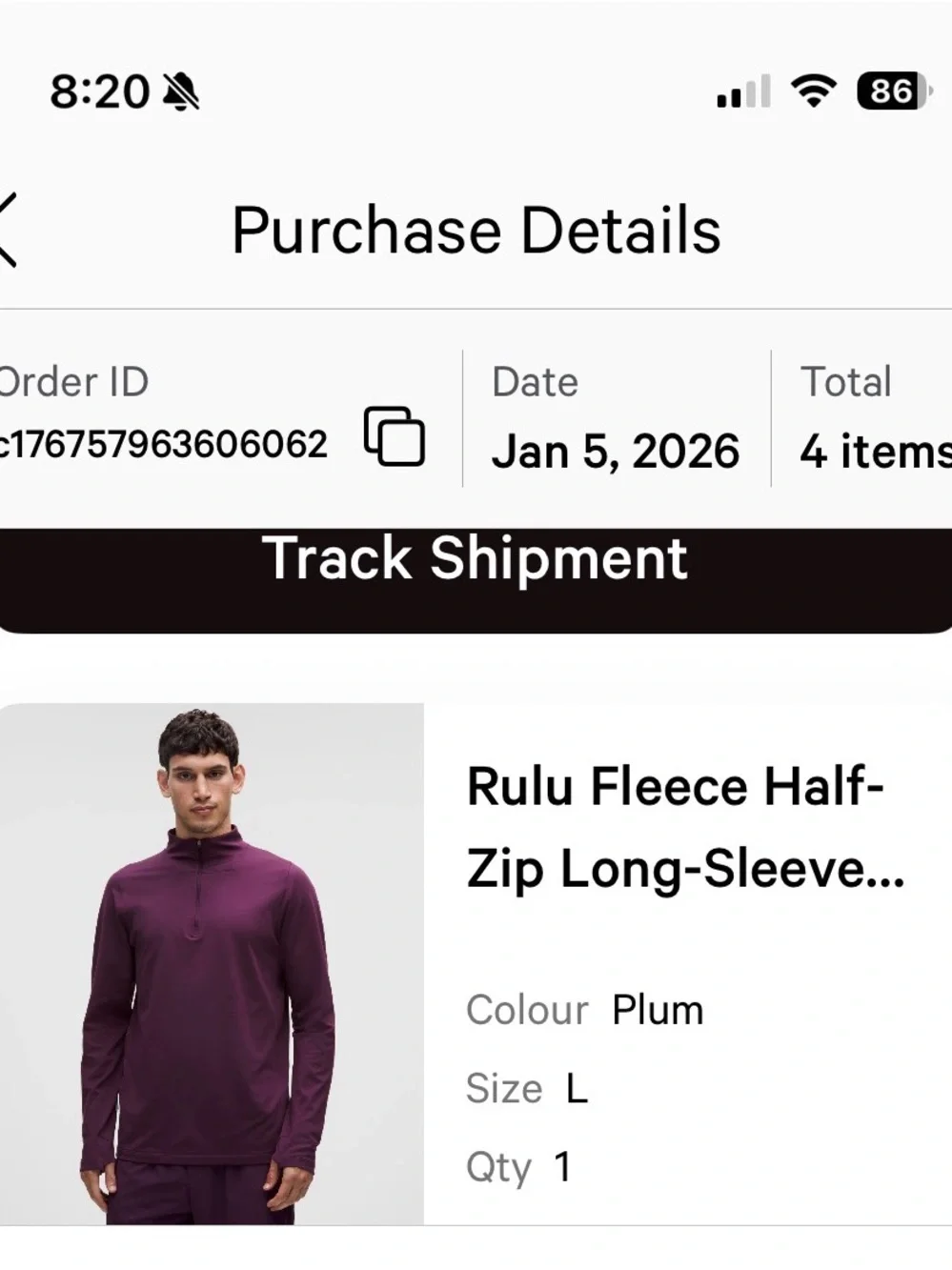Tap the Size L detail row
This screenshot has height=1270, width=952.
527,1088
